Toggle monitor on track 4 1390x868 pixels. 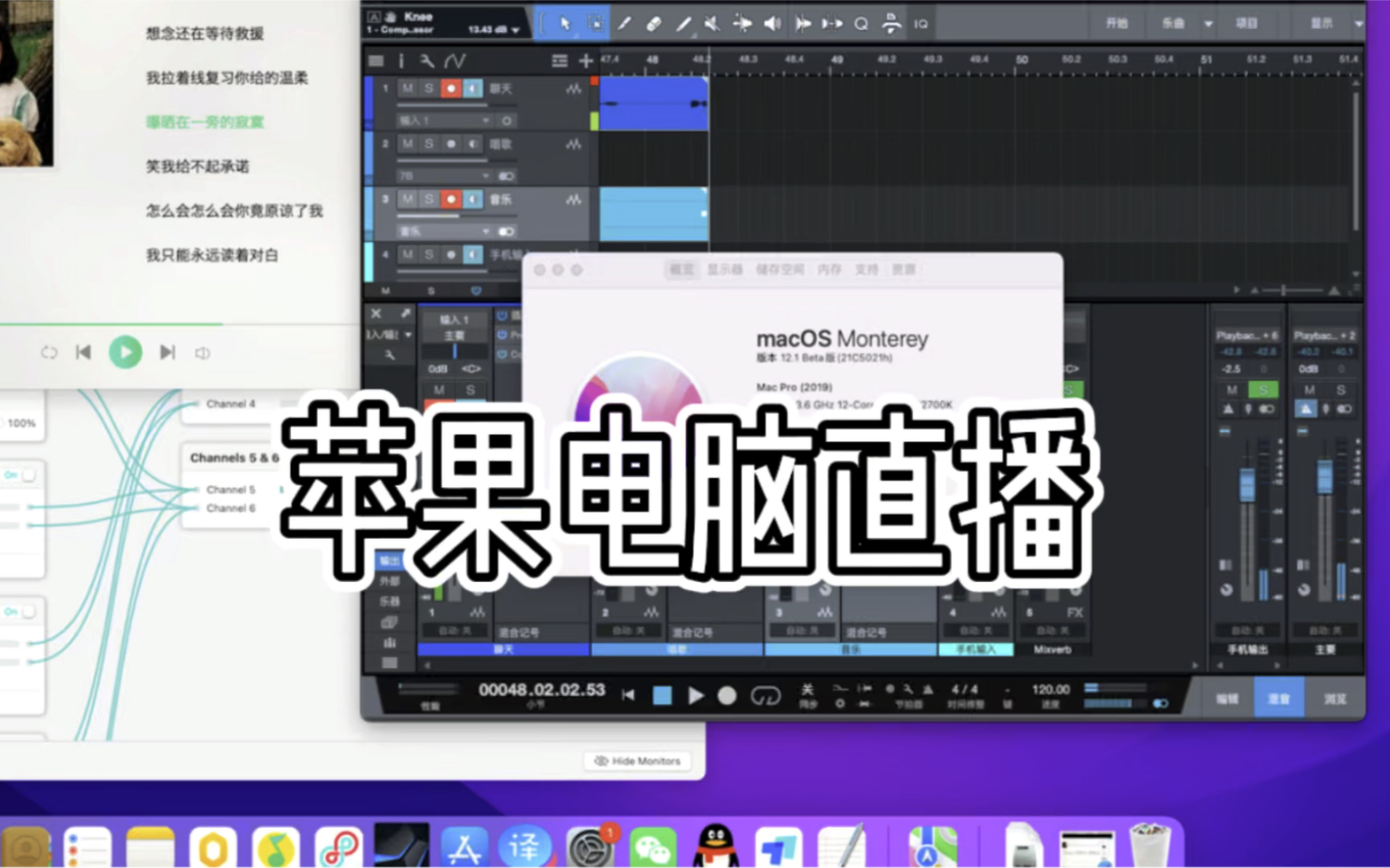(472, 254)
